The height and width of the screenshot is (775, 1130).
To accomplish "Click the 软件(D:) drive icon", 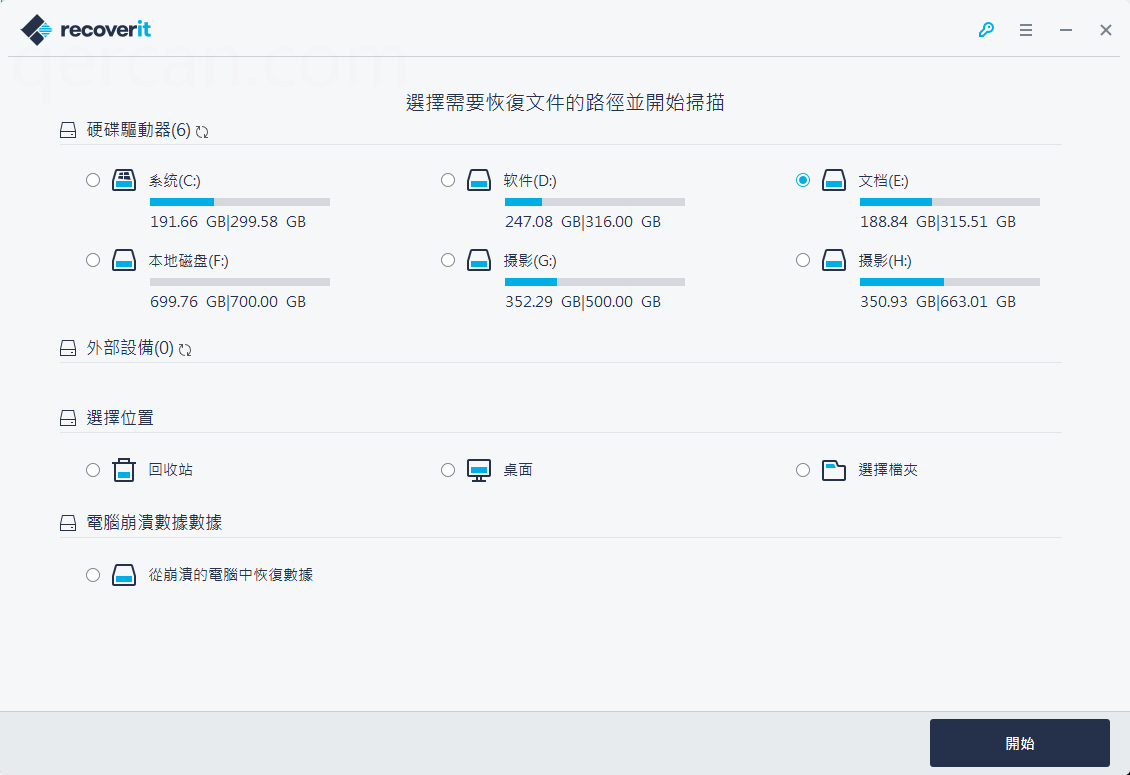I will coord(479,180).
